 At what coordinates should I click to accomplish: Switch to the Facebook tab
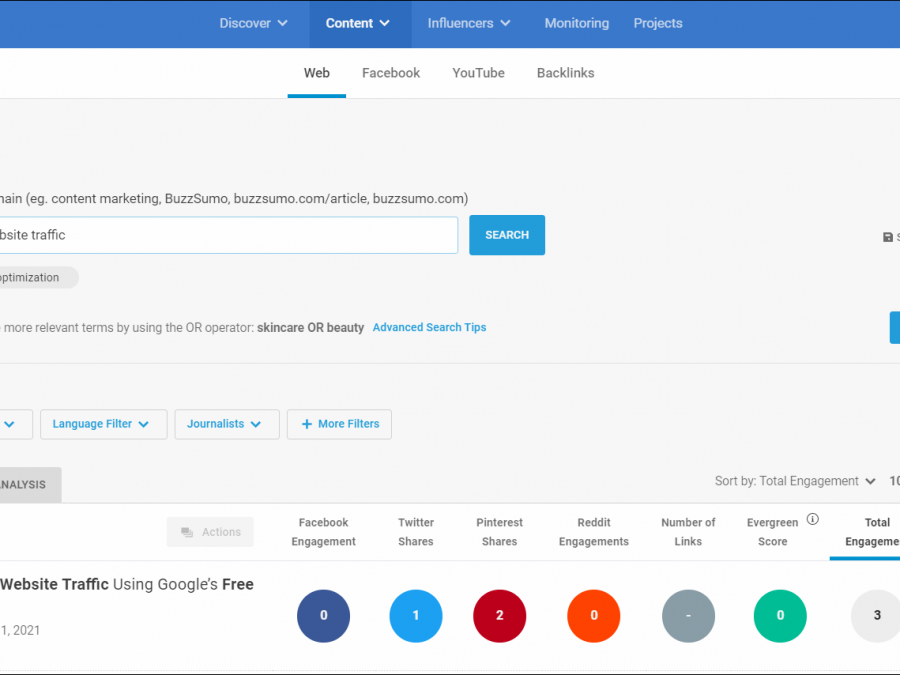click(x=391, y=73)
